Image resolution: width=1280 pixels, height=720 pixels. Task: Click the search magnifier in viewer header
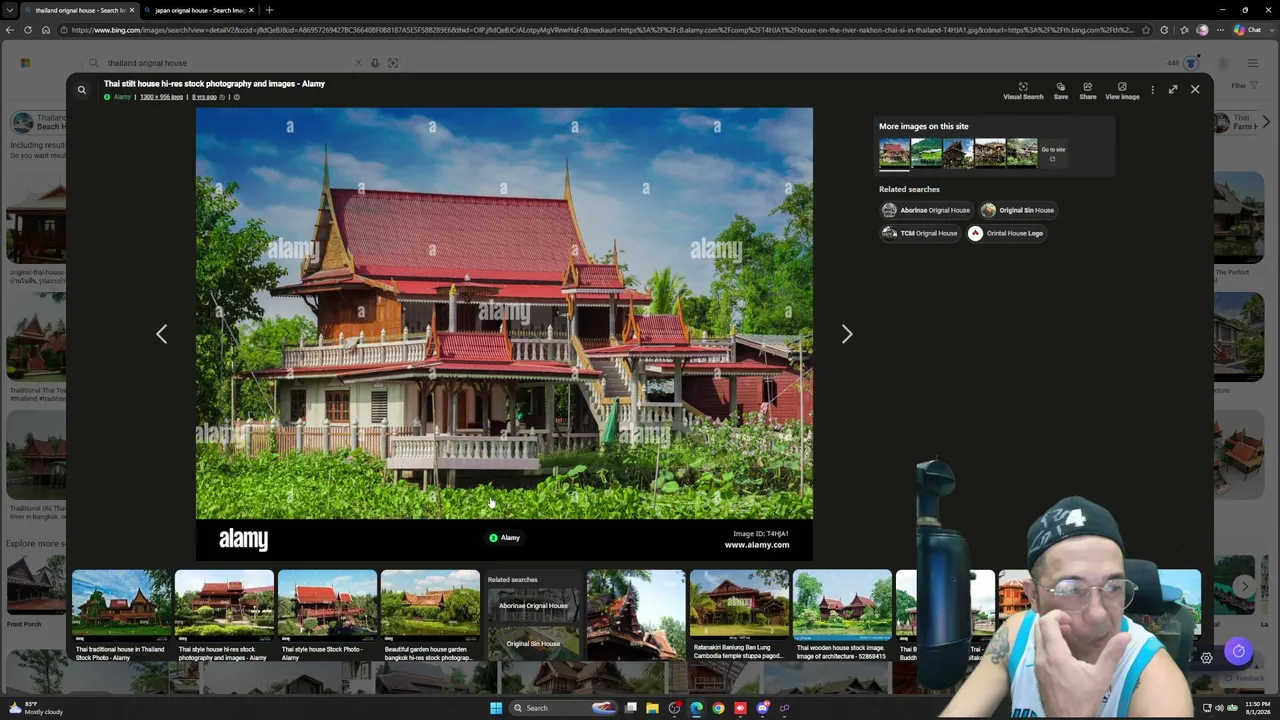click(x=82, y=90)
